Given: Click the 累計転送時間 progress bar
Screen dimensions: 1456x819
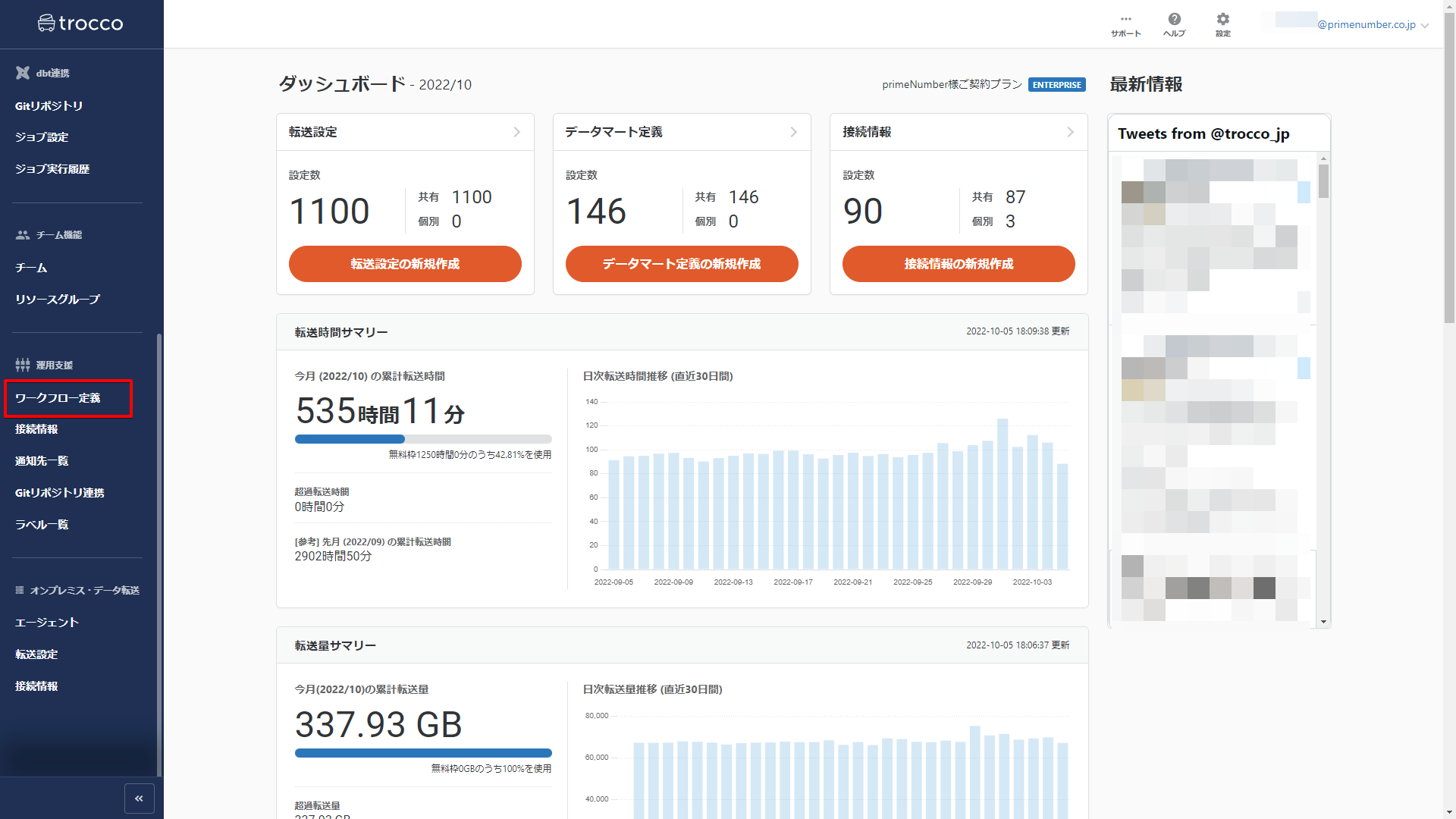Looking at the screenshot, I should pos(423,439).
